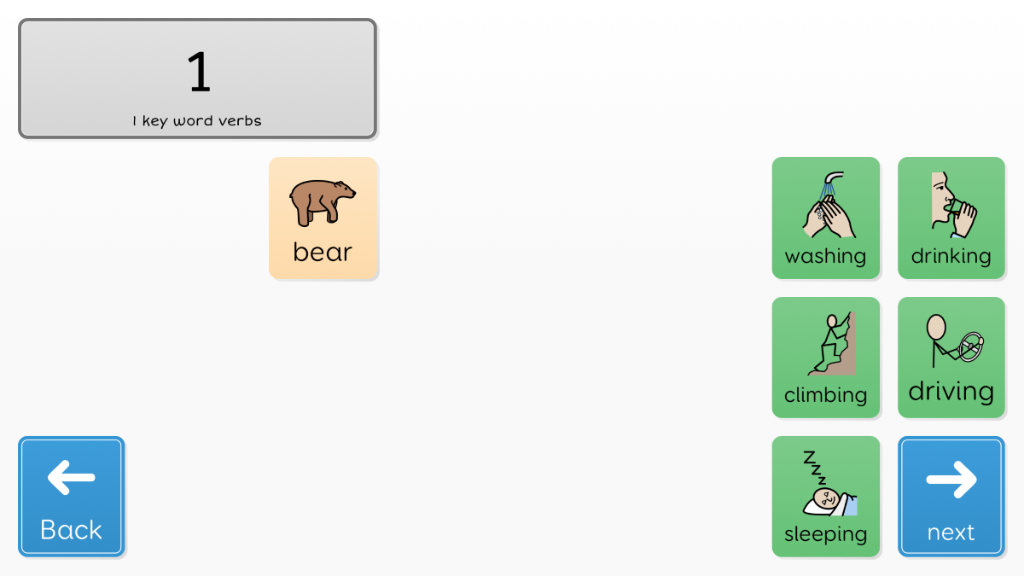Advance using the 'next' text
Image resolution: width=1024 pixels, height=576 pixels.
[x=951, y=532]
